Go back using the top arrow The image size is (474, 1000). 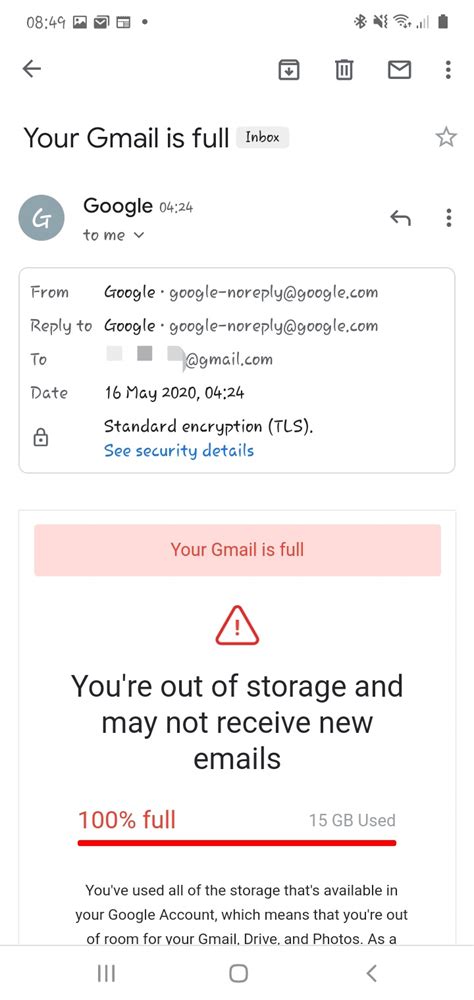pyautogui.click(x=31, y=69)
